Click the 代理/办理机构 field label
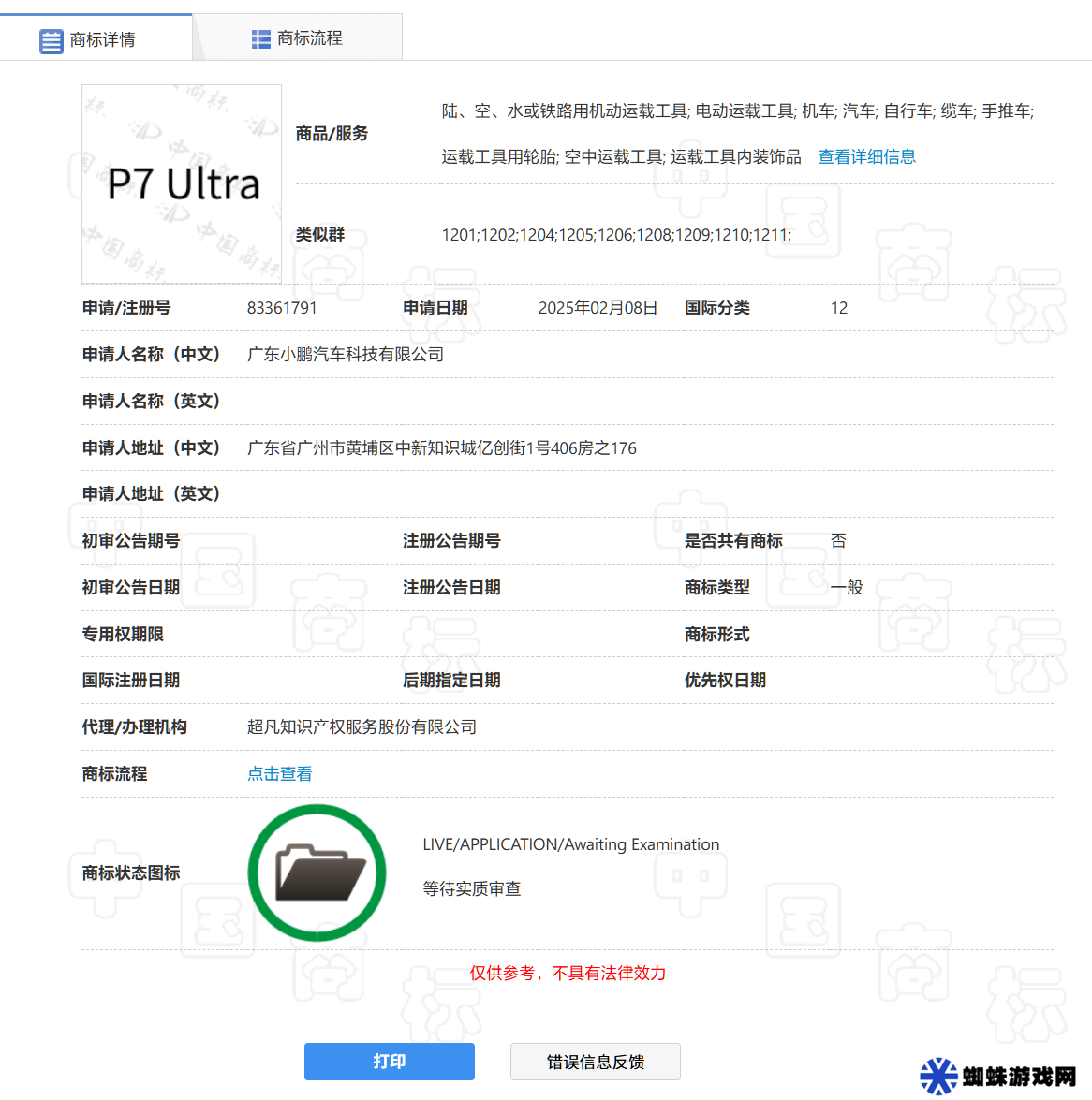This screenshot has height=1100, width=1092. pyautogui.click(x=135, y=727)
